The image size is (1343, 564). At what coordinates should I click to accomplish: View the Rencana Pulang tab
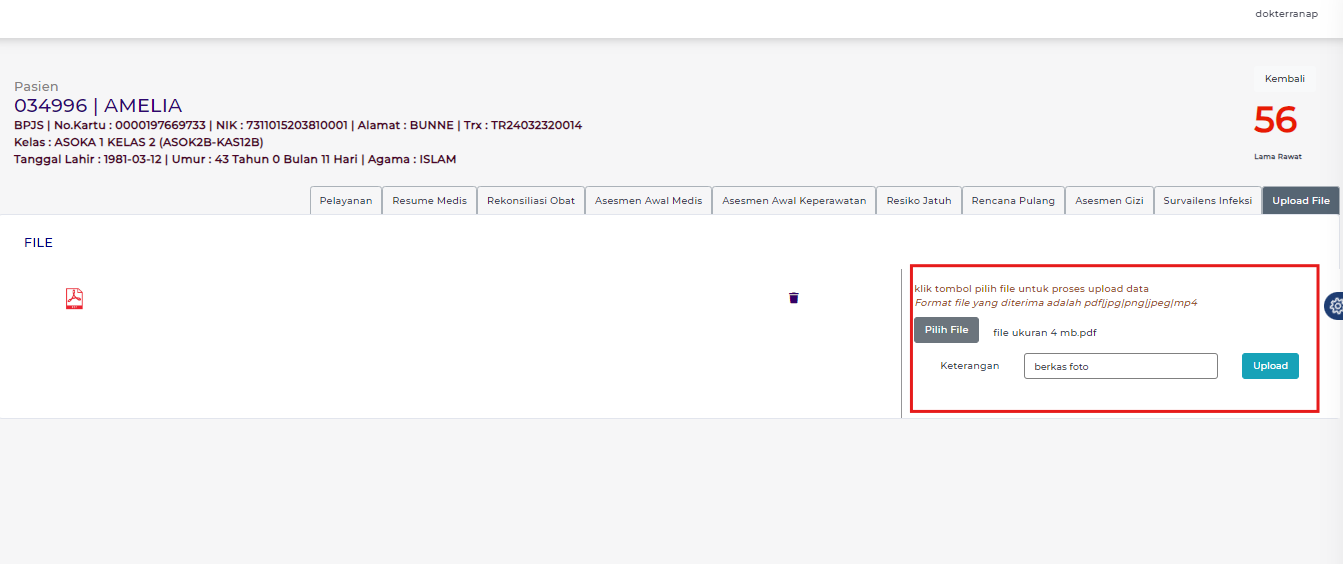tap(1013, 201)
